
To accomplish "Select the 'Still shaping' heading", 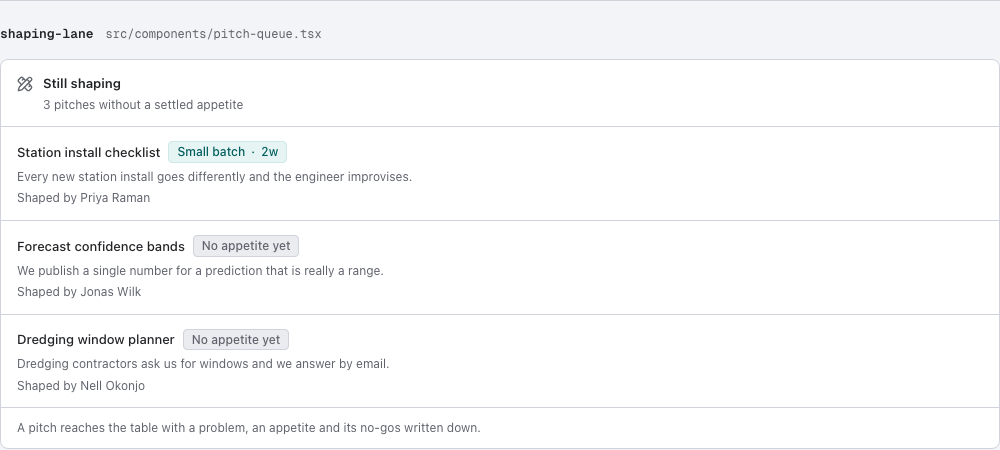I will pos(82,83).
